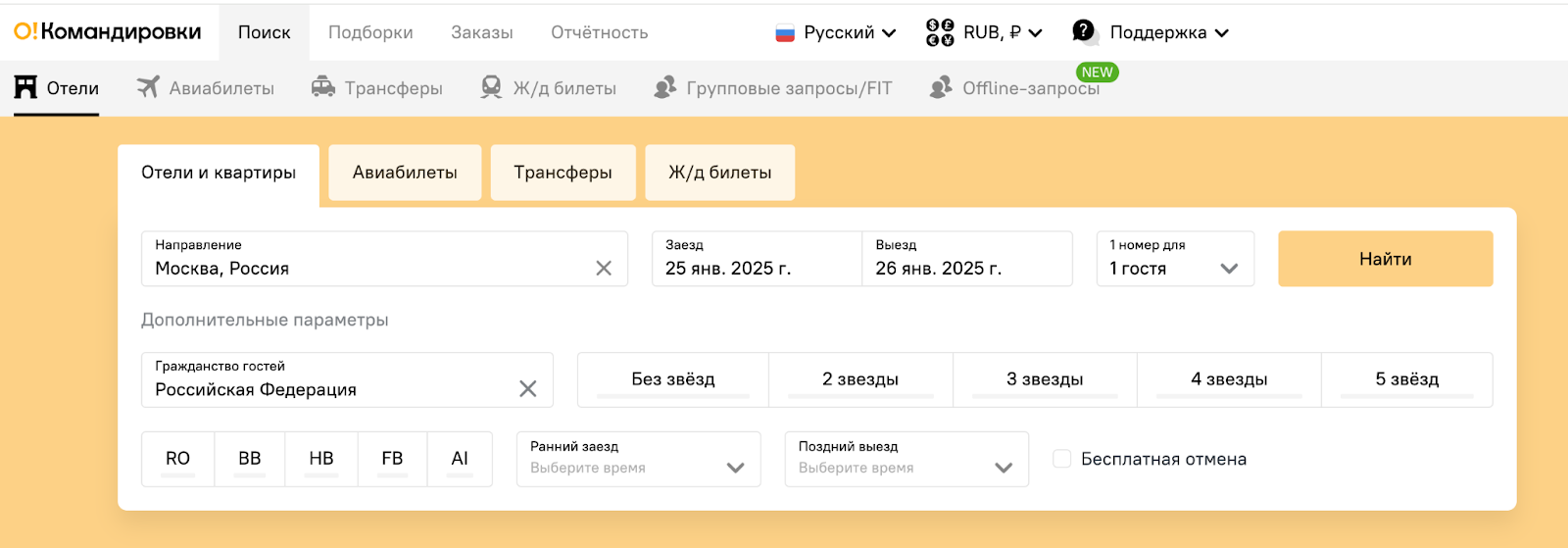Enable the Бесплатная отмена checkbox
This screenshot has height=548, width=1568.
tap(1061, 459)
